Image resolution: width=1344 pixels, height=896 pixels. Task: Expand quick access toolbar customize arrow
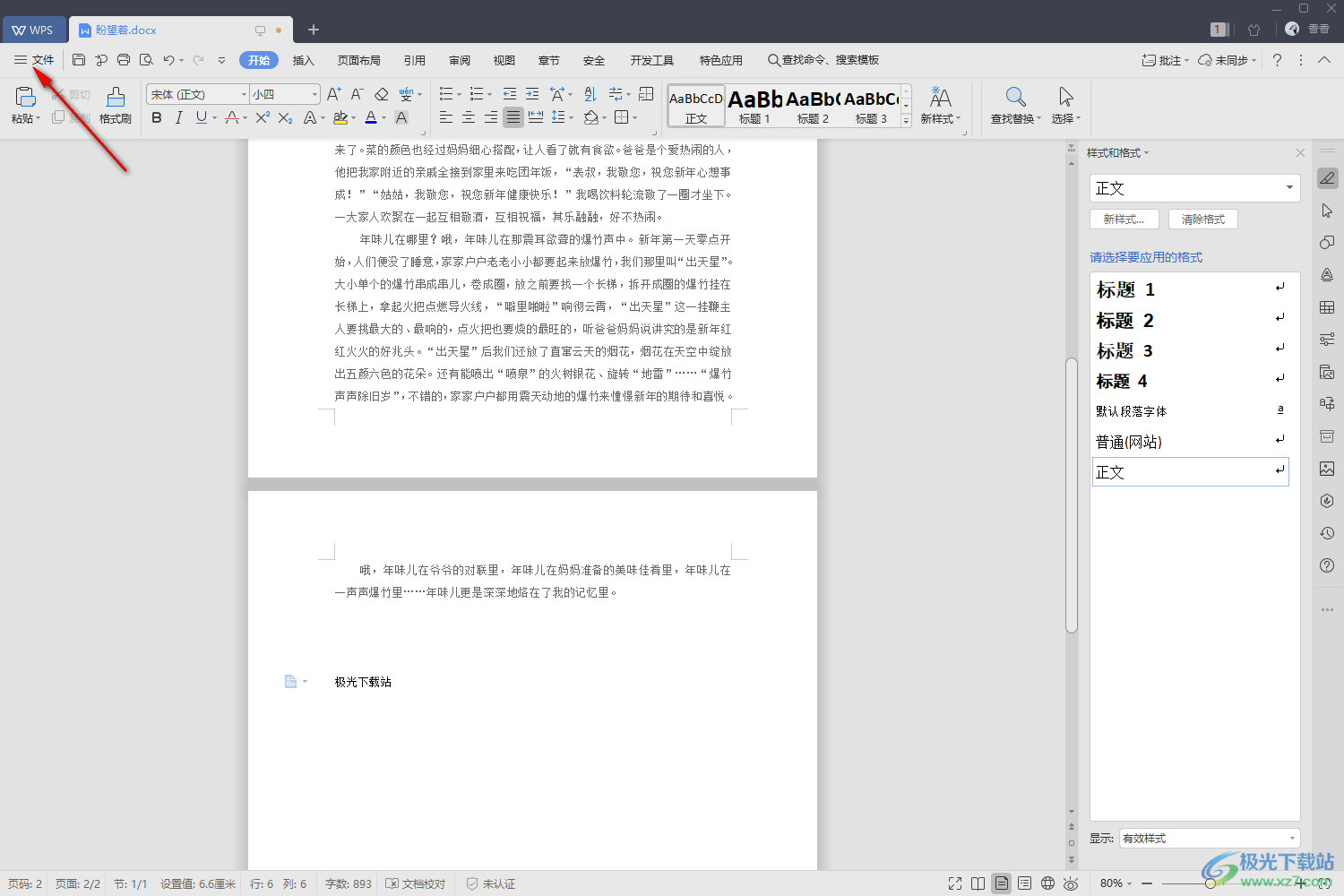[x=221, y=60]
